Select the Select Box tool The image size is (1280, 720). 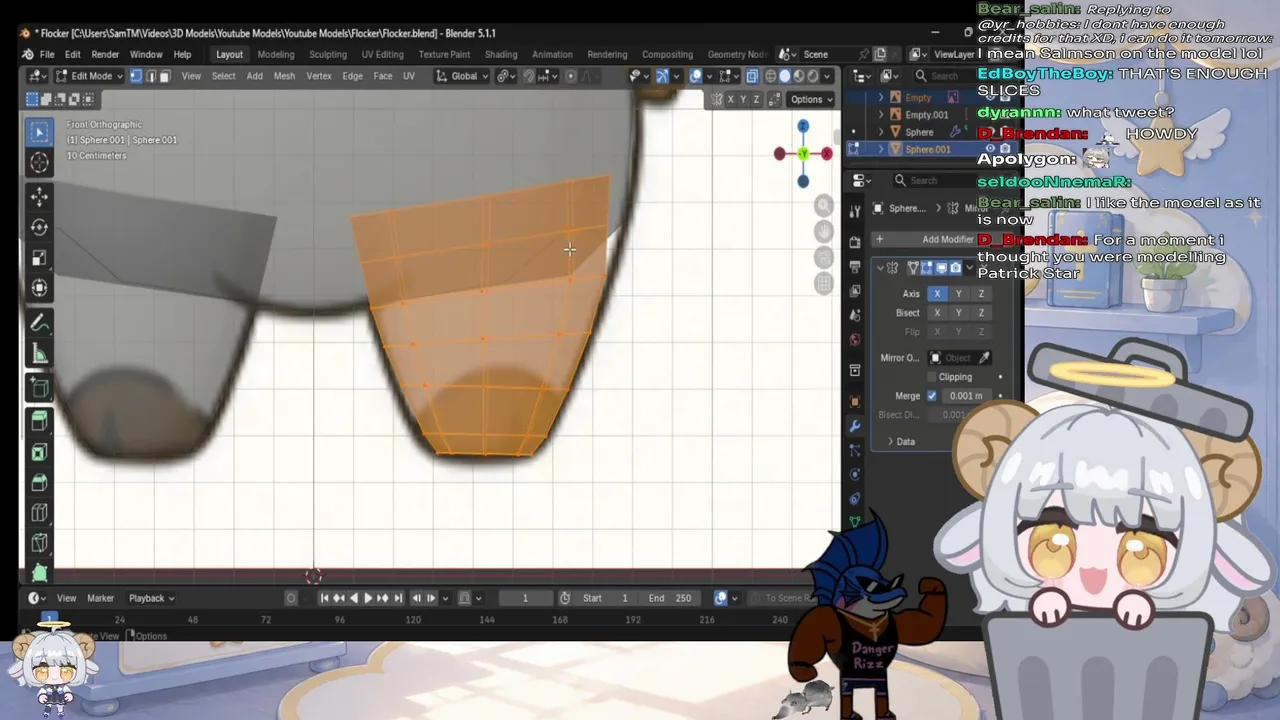[40, 132]
